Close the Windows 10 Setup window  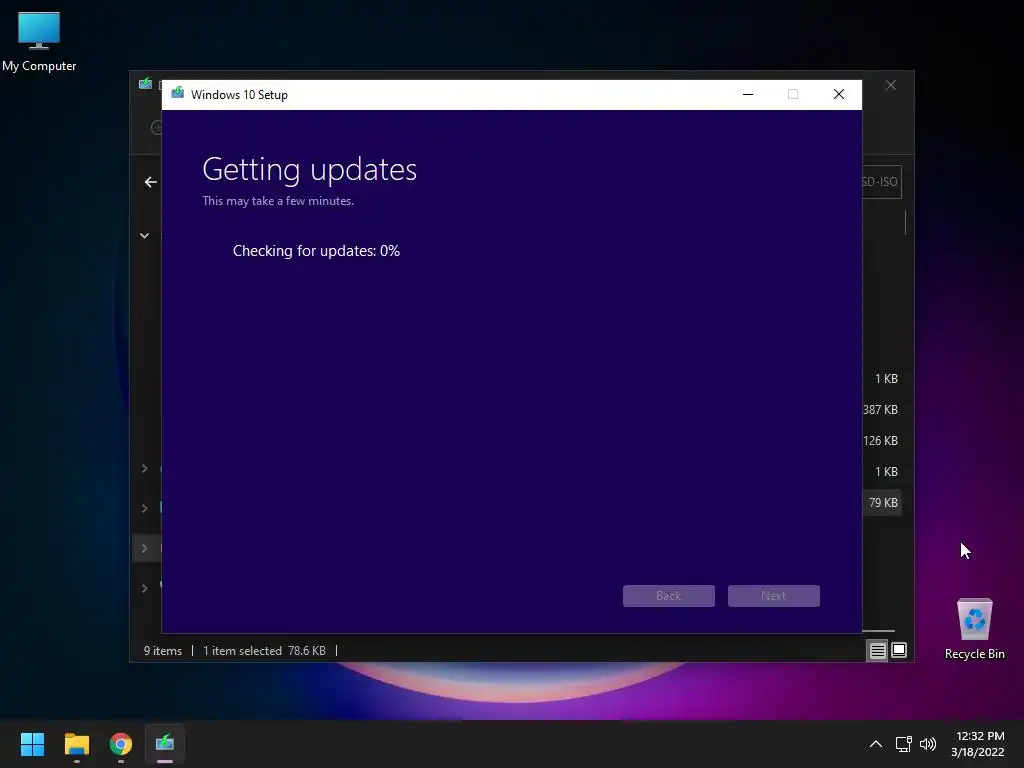[x=839, y=95]
